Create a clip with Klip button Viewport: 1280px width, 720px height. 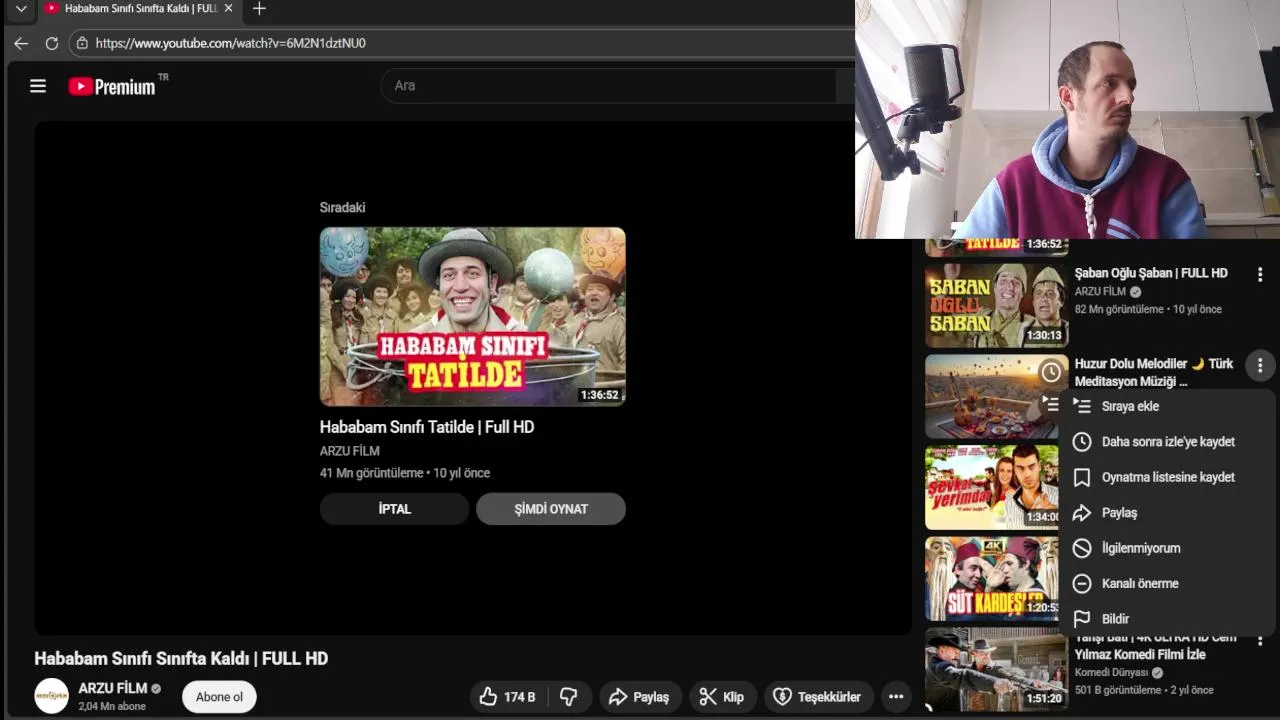721,697
